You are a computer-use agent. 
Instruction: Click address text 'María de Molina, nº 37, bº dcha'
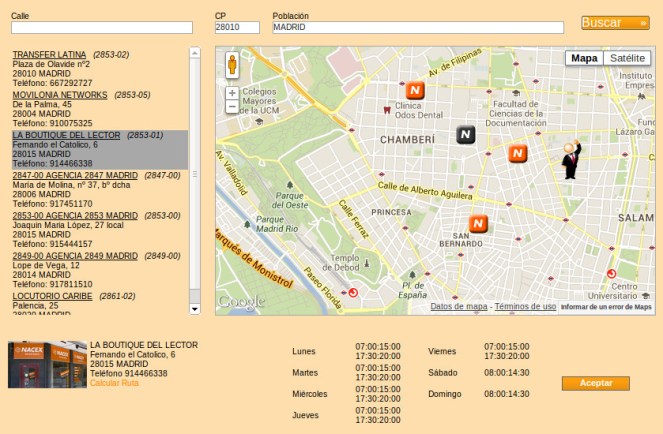pos(71,185)
